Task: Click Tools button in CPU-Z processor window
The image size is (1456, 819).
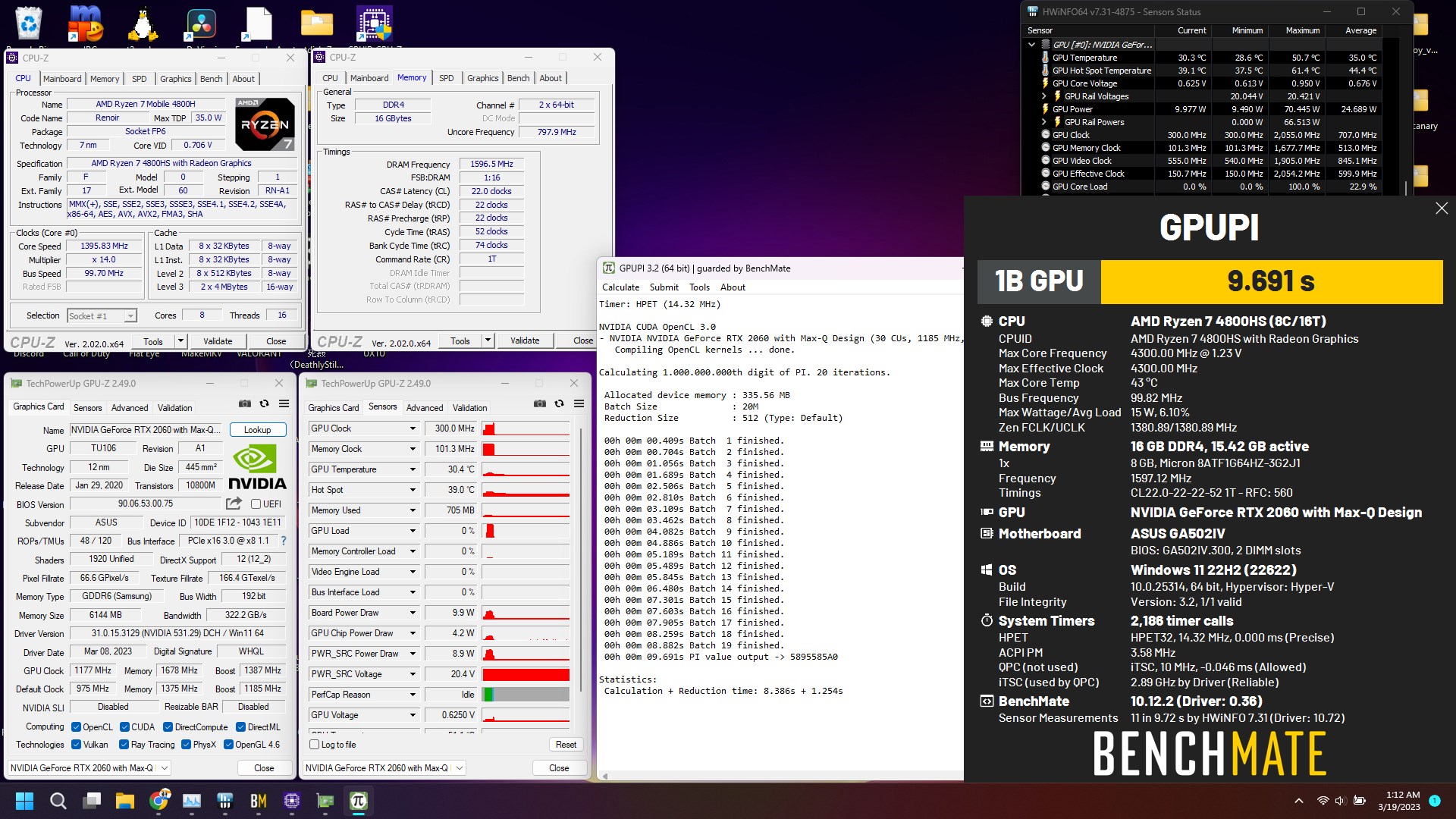Action: pyautogui.click(x=153, y=342)
